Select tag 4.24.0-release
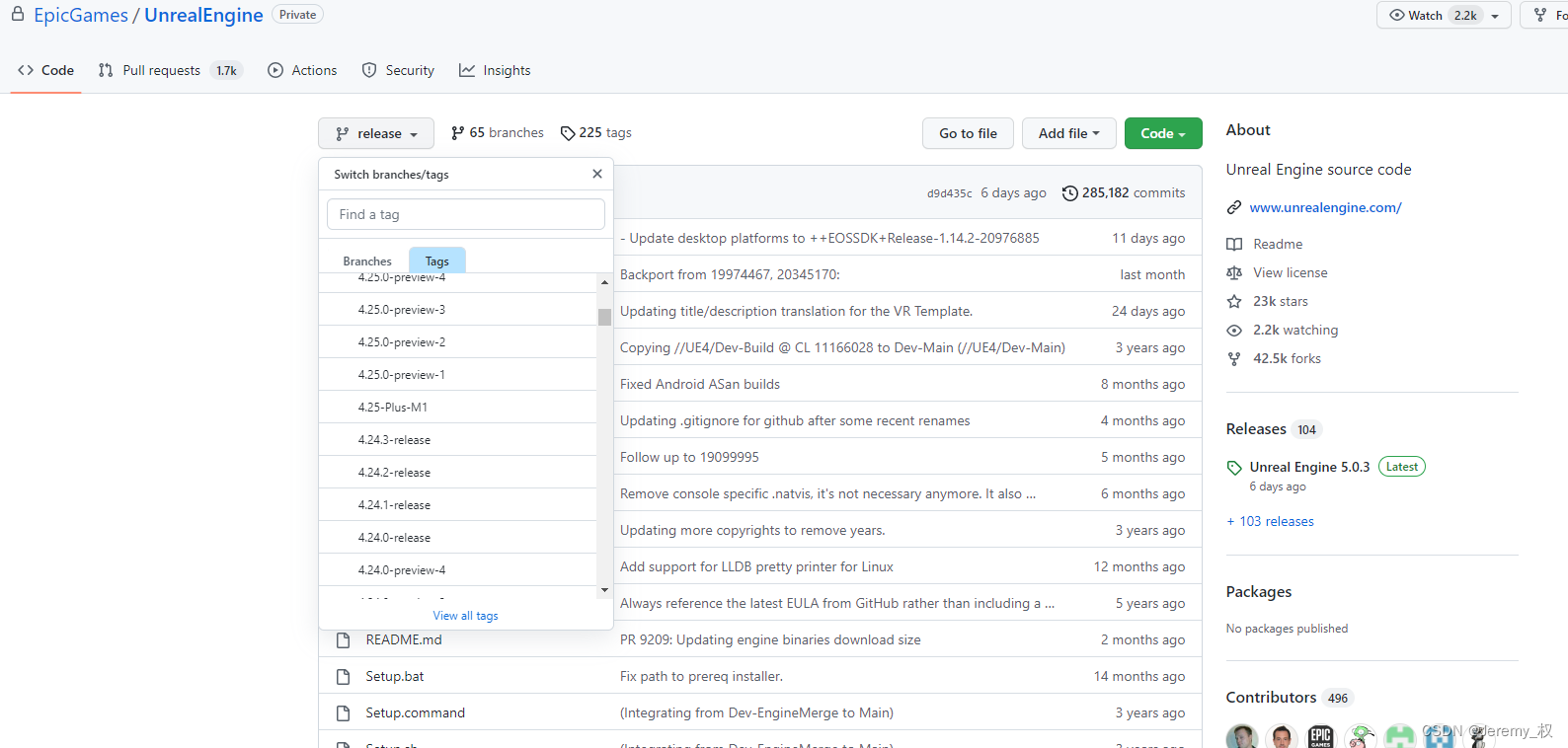Image resolution: width=1568 pixels, height=748 pixels. coord(458,538)
